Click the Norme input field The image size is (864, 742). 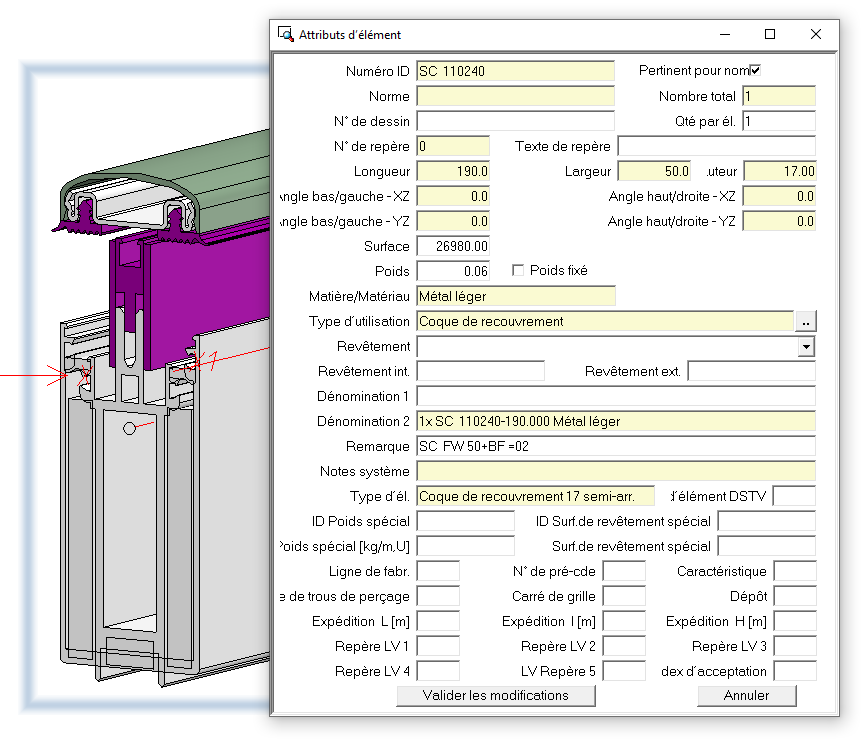tap(515, 97)
